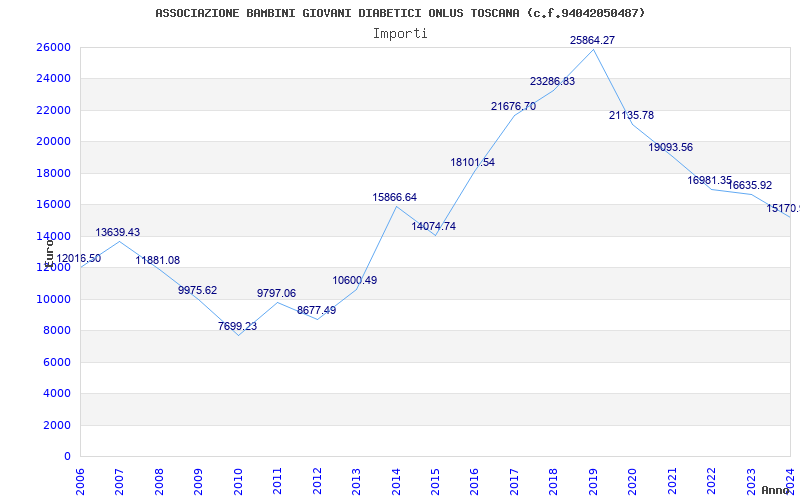
Task: Click the y-axis value 16000
Action: [x=53, y=204]
